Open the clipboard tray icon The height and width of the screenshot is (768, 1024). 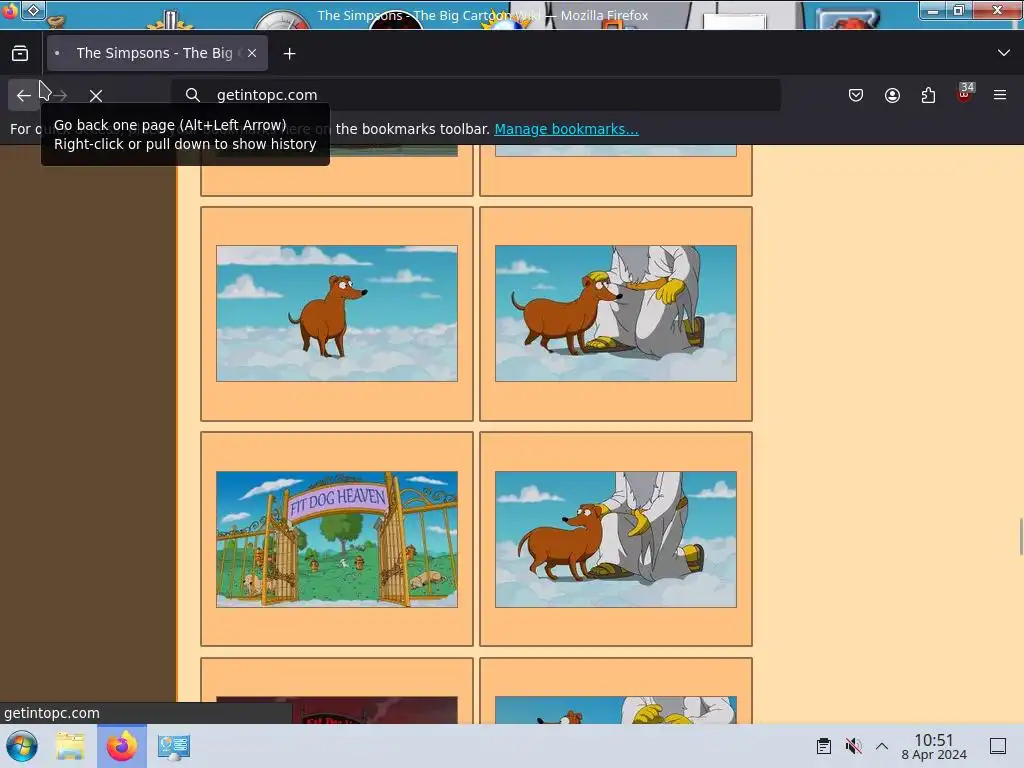tap(824, 746)
